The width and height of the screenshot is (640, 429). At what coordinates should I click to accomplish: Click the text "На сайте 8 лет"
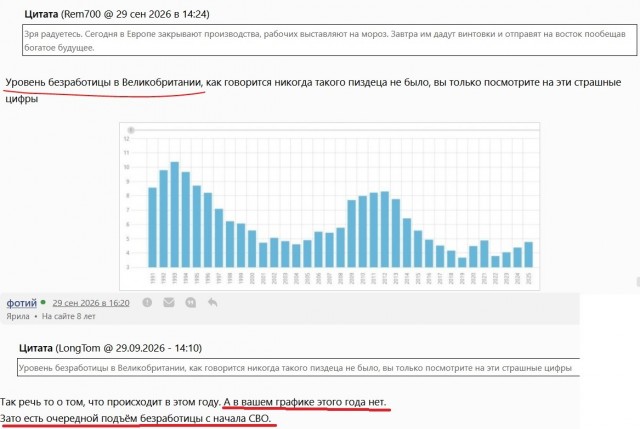(x=69, y=316)
